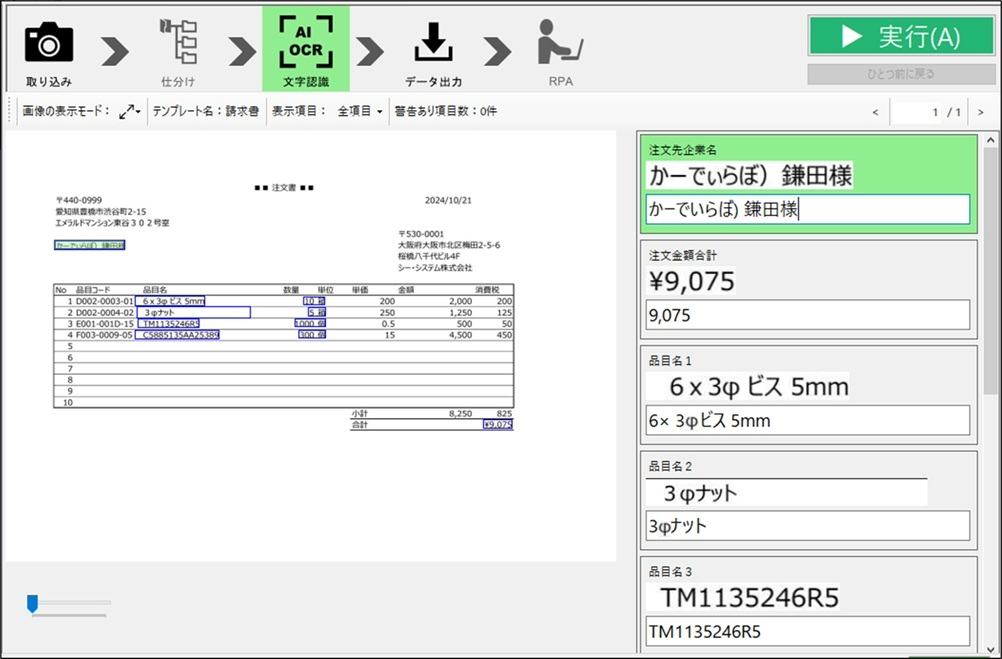Image resolution: width=1002 pixels, height=659 pixels.
Task: Click the テンプレート名：請求書 toolbar label
Action: click(205, 112)
